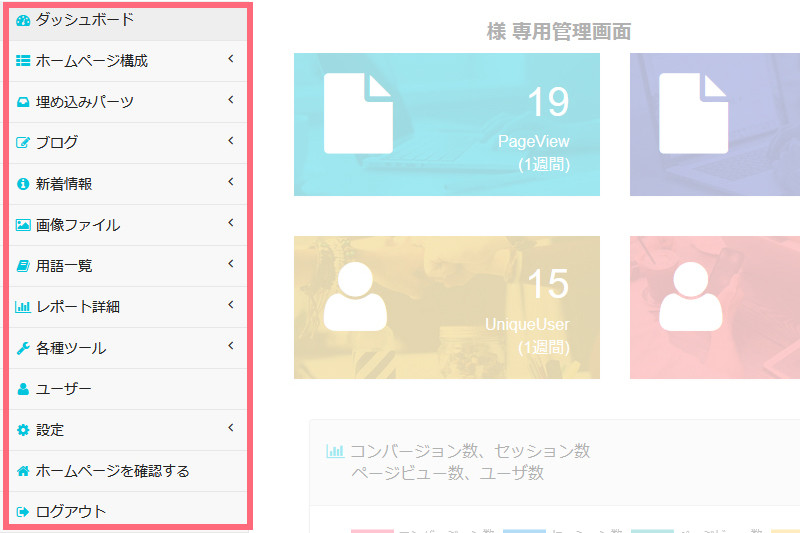Screen dimensions: 800x533
Task: Click the dashboard speedometer icon
Action: pyautogui.click(x=23, y=20)
